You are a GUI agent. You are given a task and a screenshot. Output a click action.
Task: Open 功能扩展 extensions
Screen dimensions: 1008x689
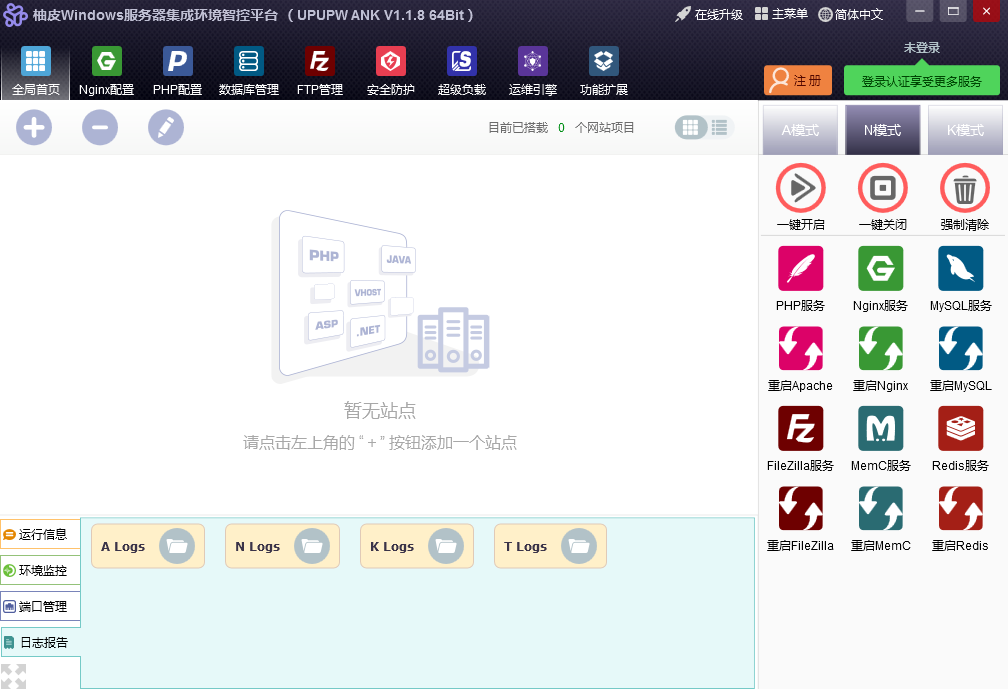(604, 71)
